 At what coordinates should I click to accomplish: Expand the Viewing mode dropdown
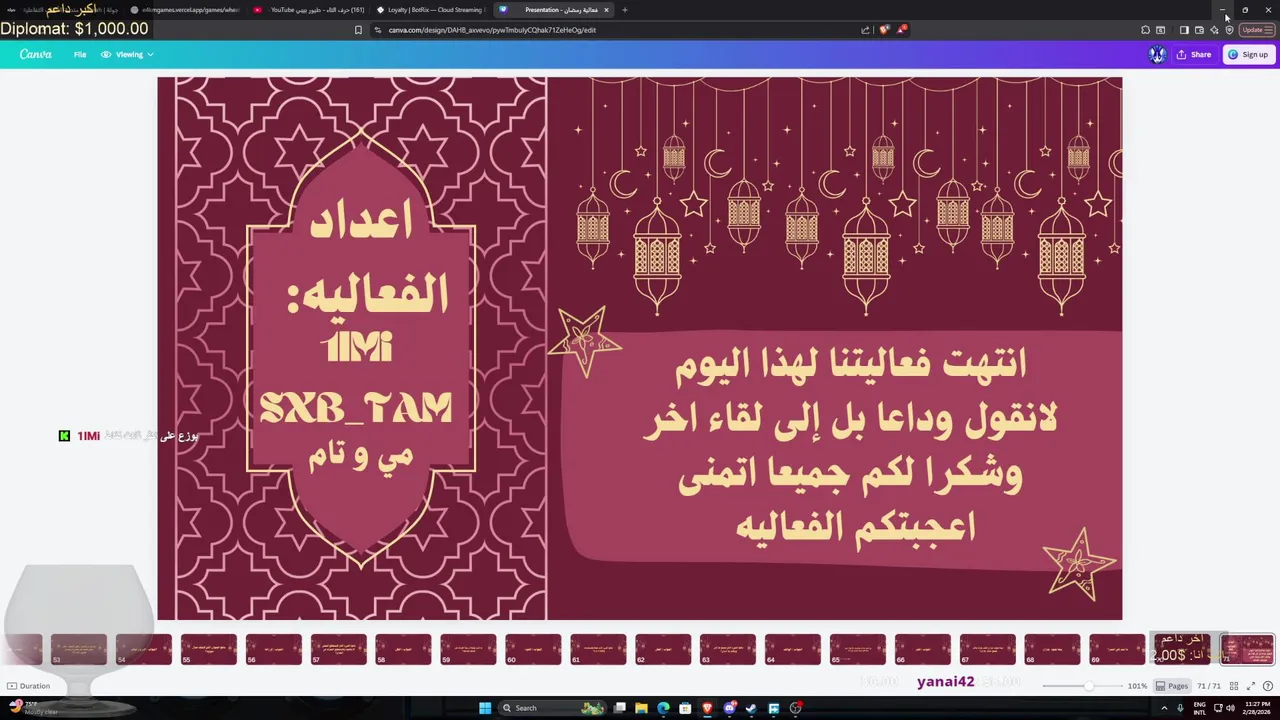[127, 54]
